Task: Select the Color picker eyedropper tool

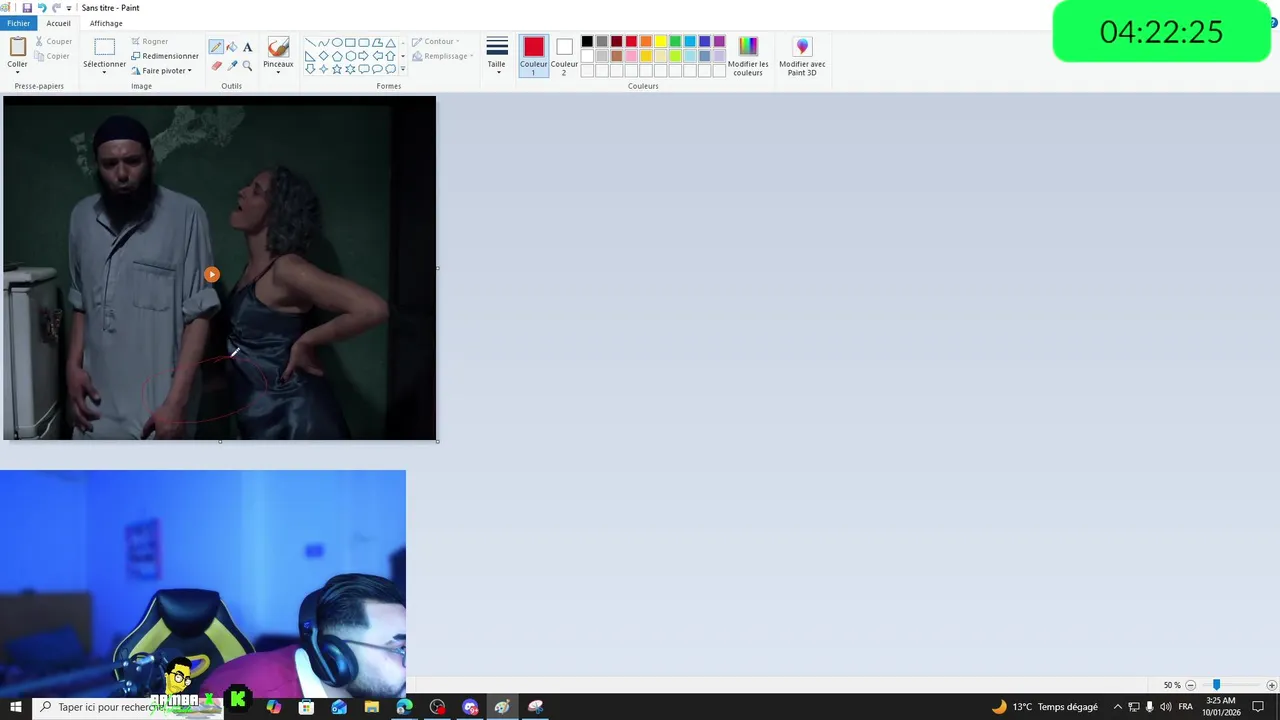Action: coord(232,65)
